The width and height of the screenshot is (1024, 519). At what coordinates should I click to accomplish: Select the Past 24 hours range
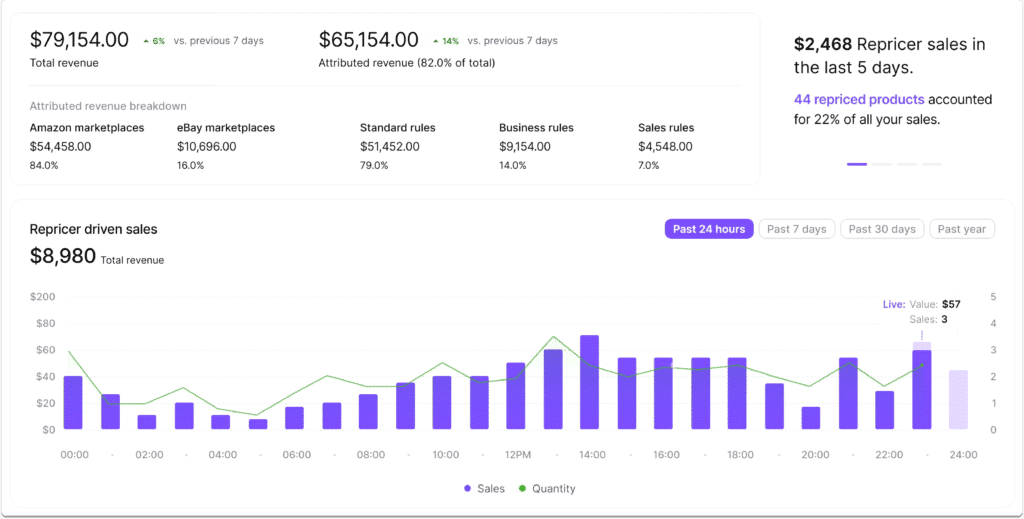pyautogui.click(x=708, y=229)
